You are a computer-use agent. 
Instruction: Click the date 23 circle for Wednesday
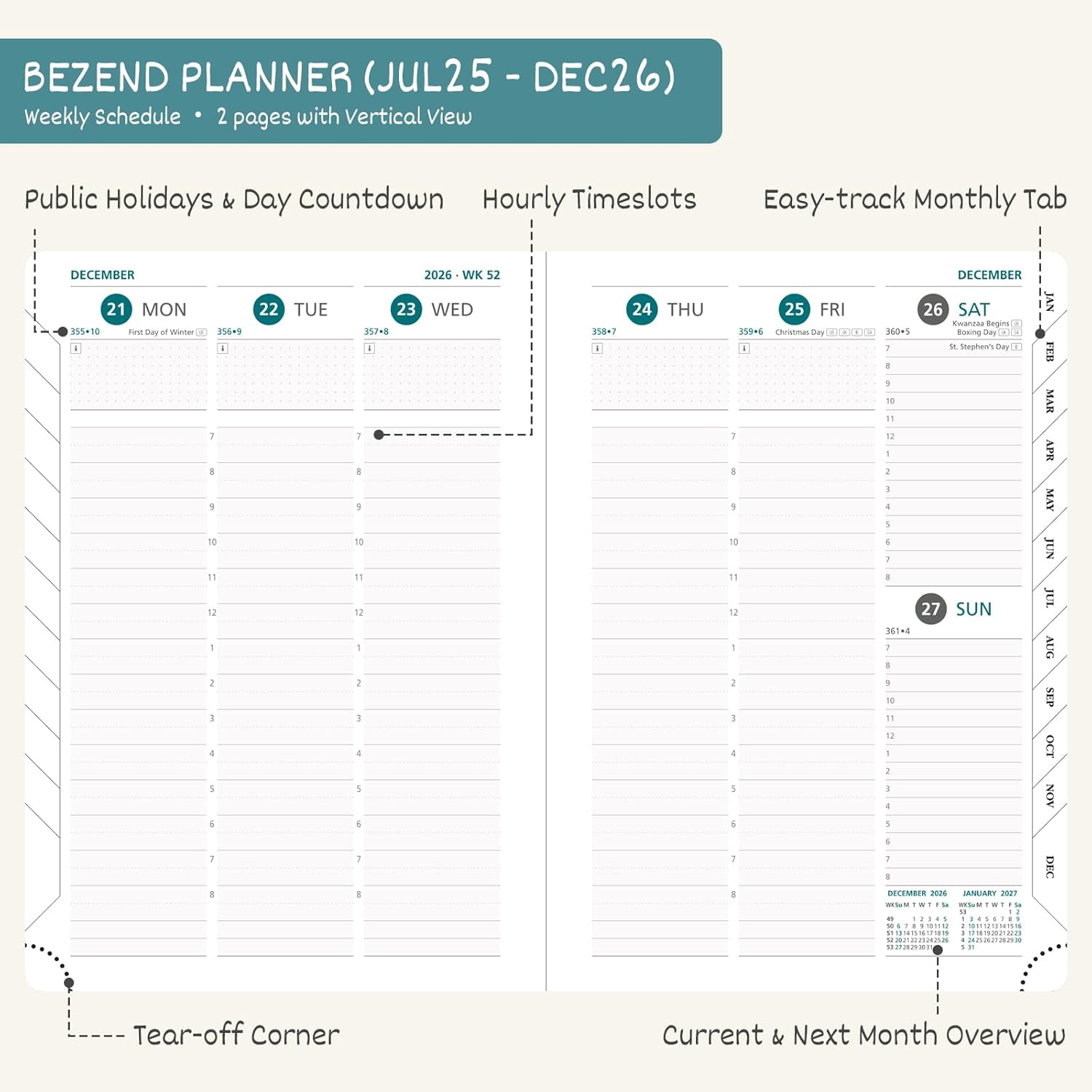406,309
